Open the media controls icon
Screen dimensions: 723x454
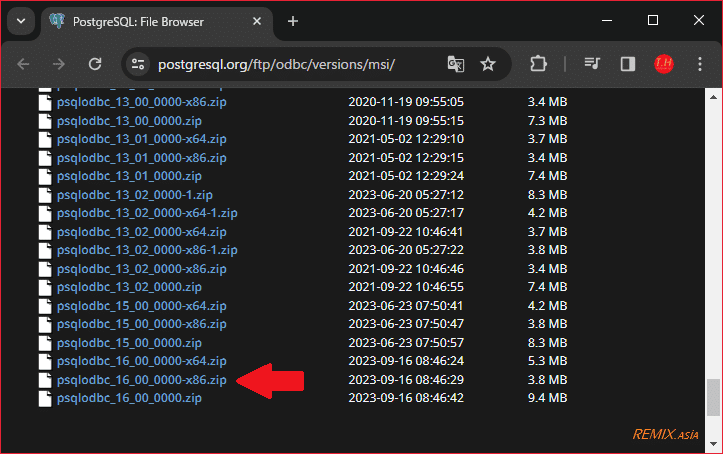(592, 64)
